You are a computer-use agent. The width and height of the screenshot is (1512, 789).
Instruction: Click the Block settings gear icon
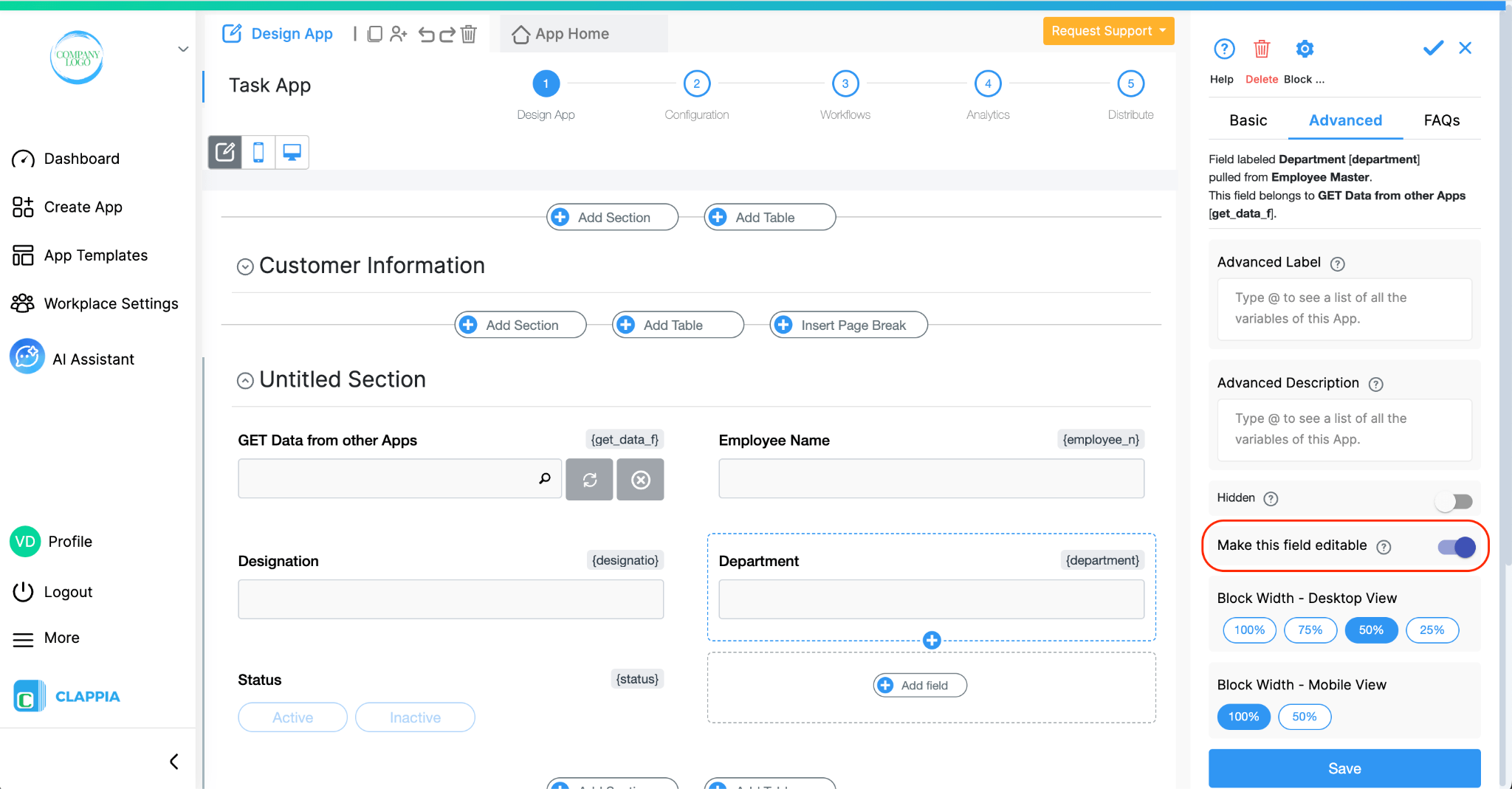pos(1304,49)
